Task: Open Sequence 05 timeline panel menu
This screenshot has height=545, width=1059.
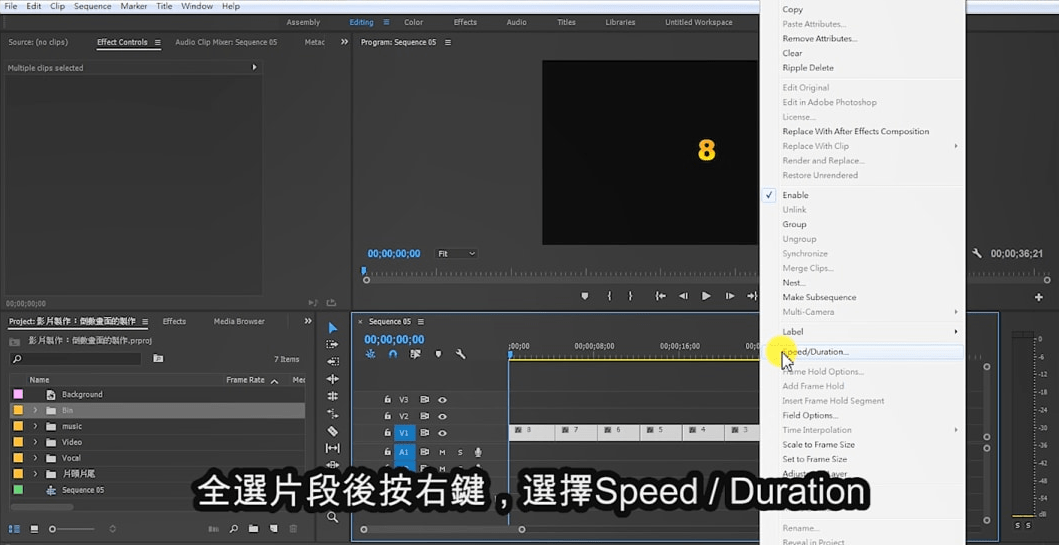Action: pos(421,321)
